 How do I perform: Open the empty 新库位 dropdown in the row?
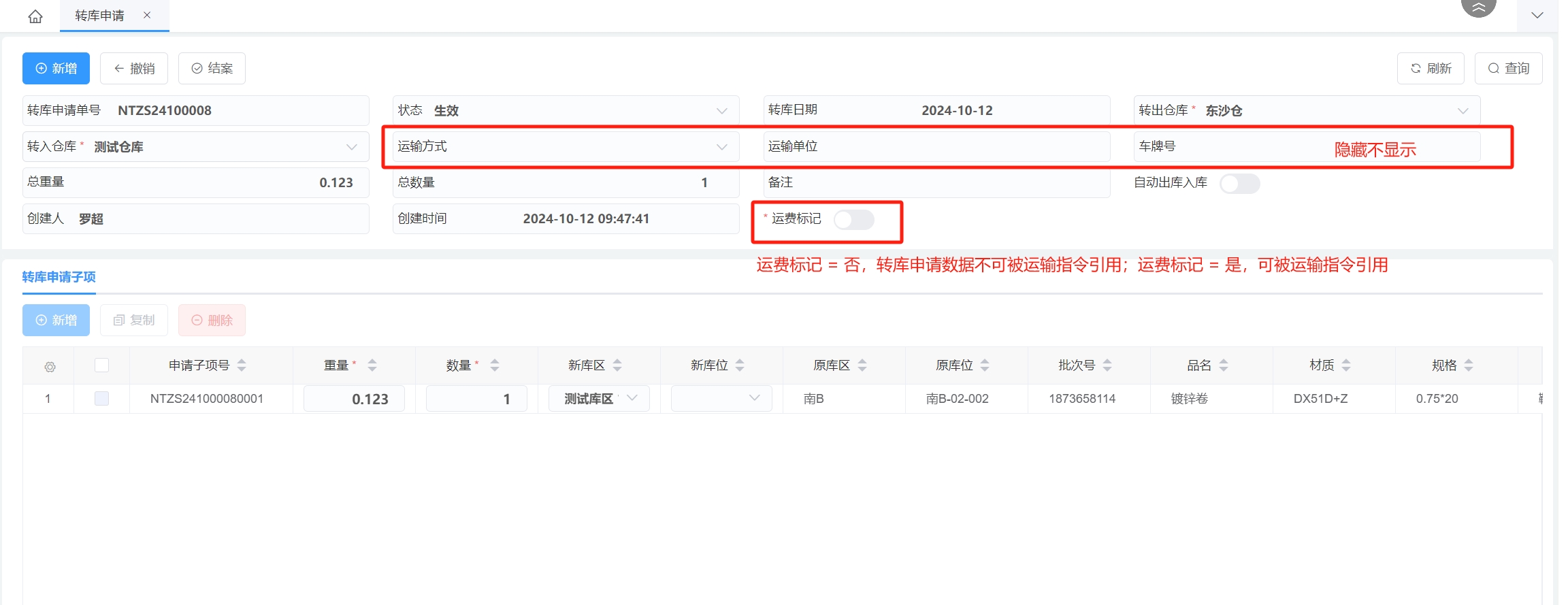tap(721, 399)
